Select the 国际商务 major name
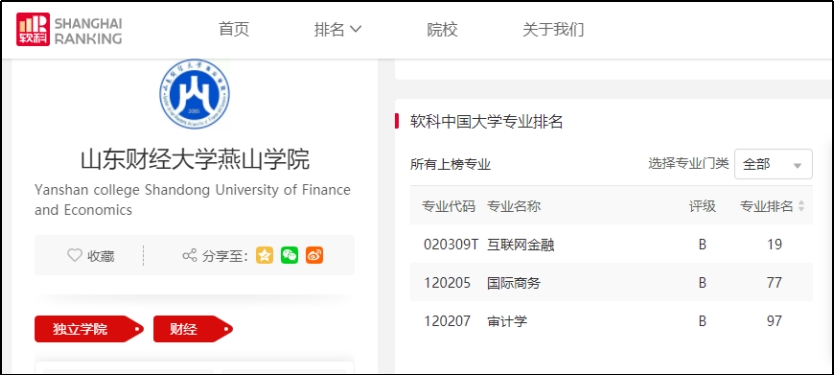 pyautogui.click(x=514, y=283)
